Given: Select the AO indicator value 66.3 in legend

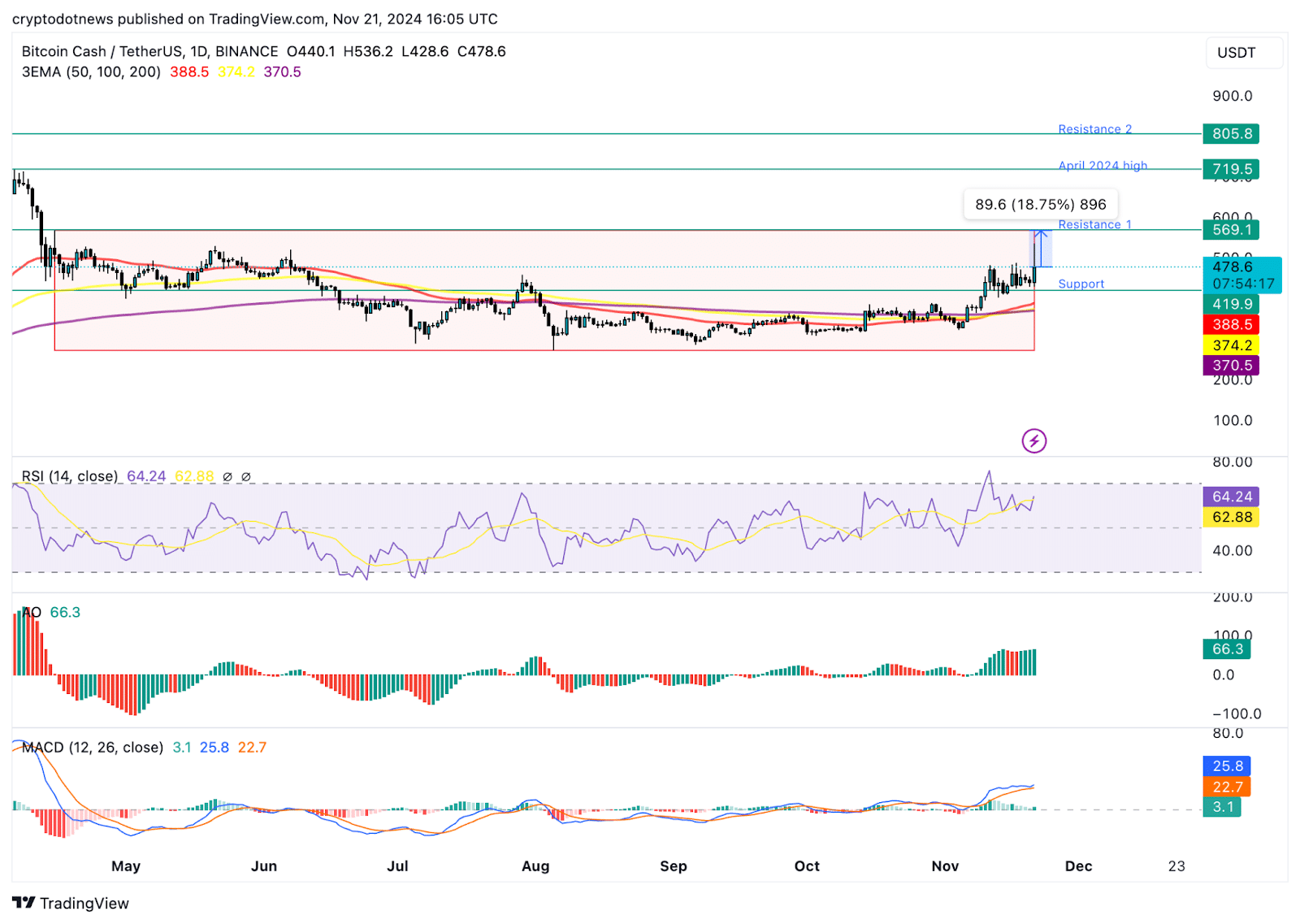Looking at the screenshot, I should tap(65, 612).
